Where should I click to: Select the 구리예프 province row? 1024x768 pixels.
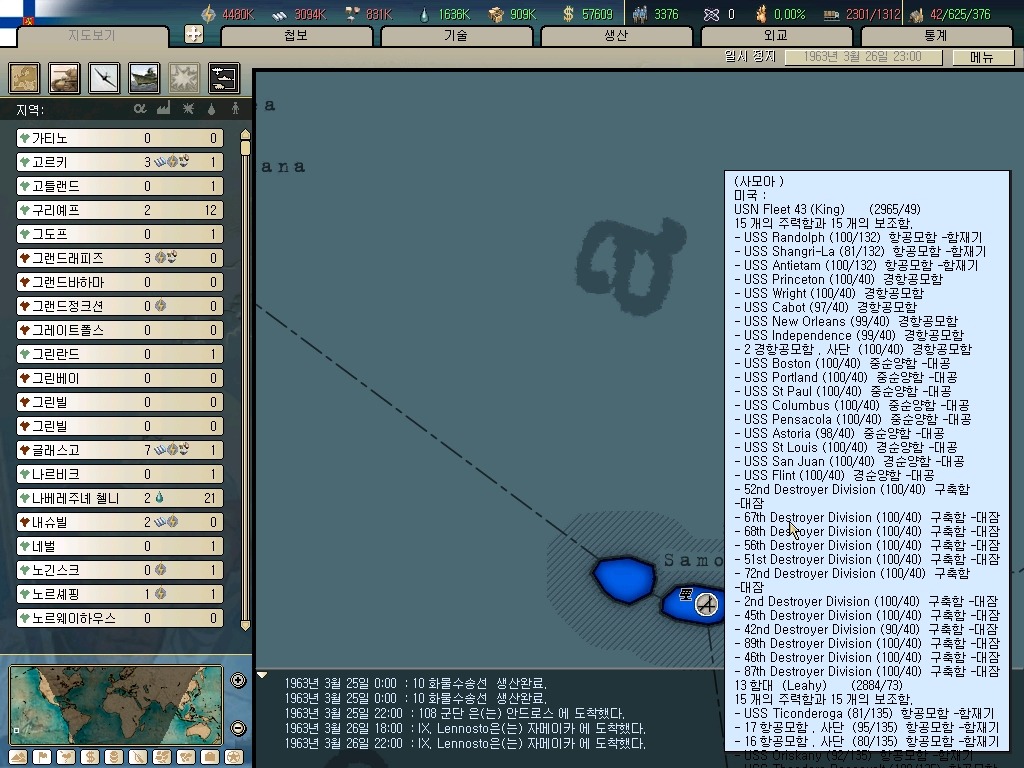[120, 210]
